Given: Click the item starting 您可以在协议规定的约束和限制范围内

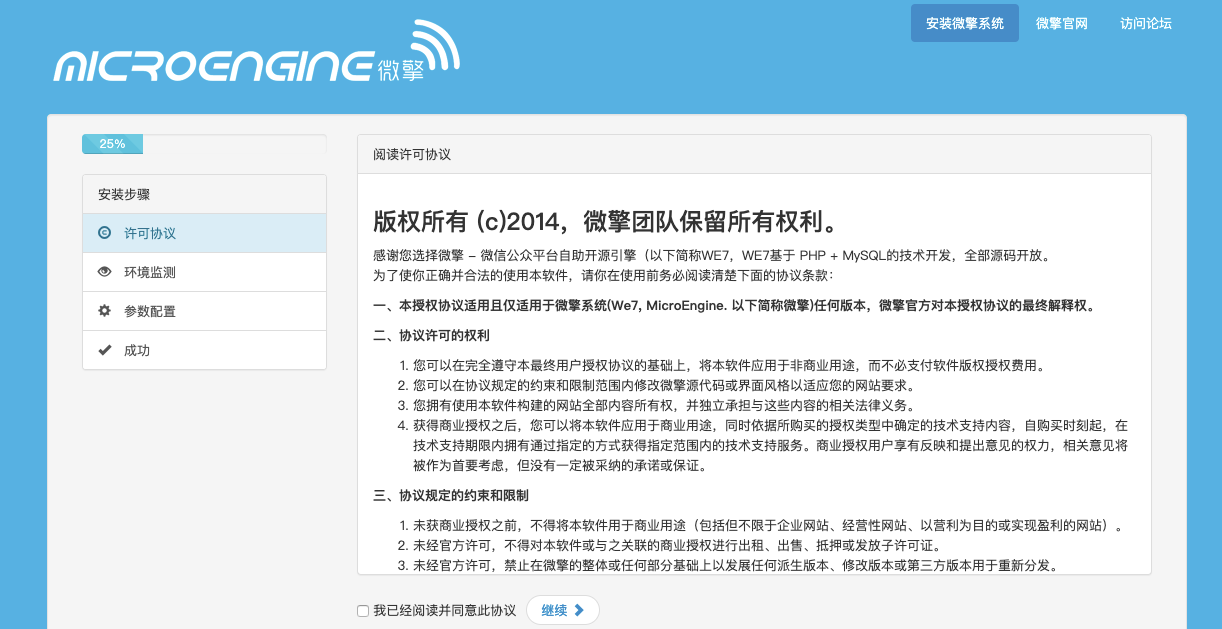Looking at the screenshot, I should (x=664, y=385).
